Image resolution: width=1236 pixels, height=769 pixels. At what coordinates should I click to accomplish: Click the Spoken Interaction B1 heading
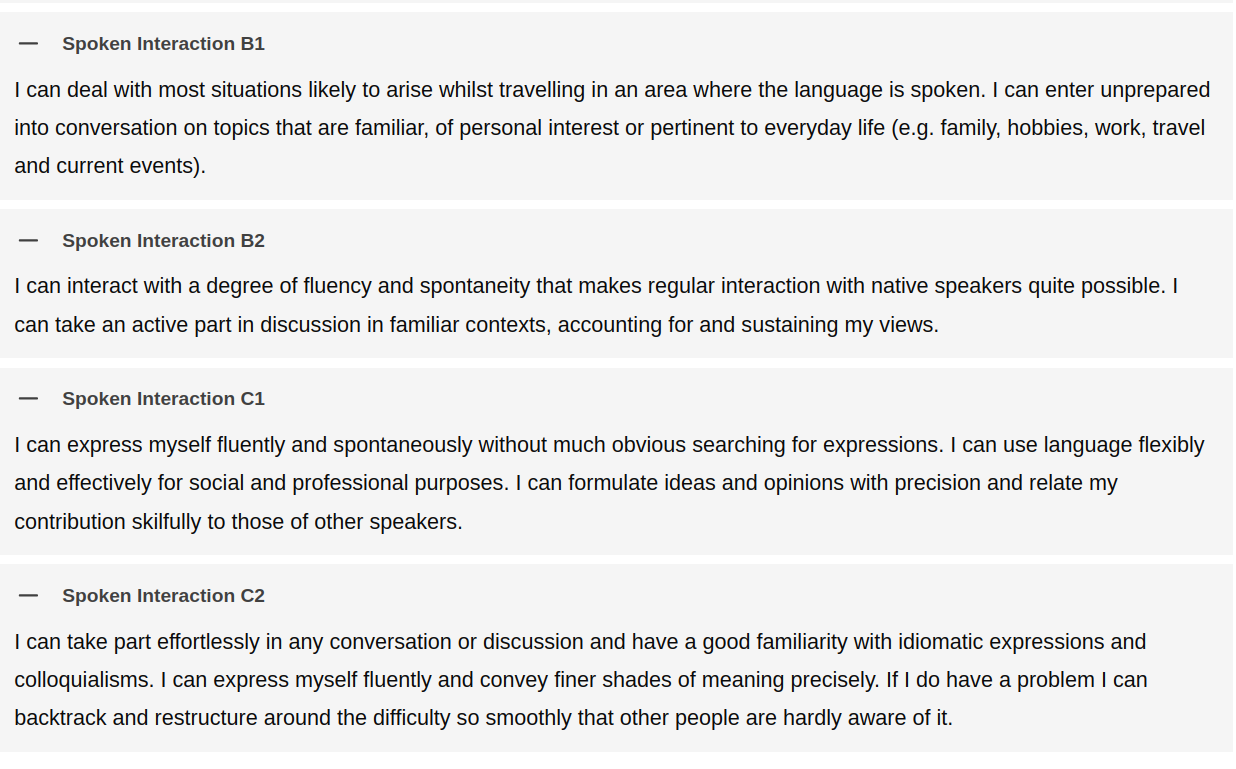pyautogui.click(x=163, y=44)
